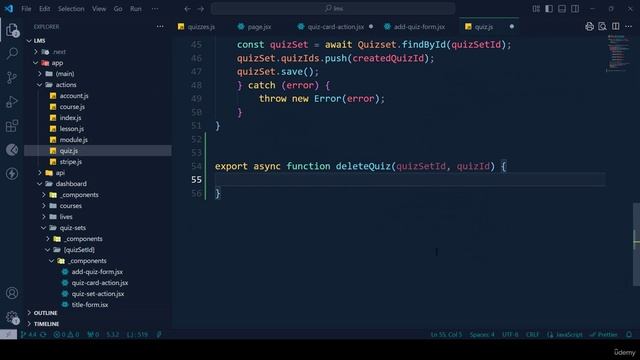Screen dimensions: 640x360
Task: Click the remote window status bar icon
Action: [x=8, y=334]
